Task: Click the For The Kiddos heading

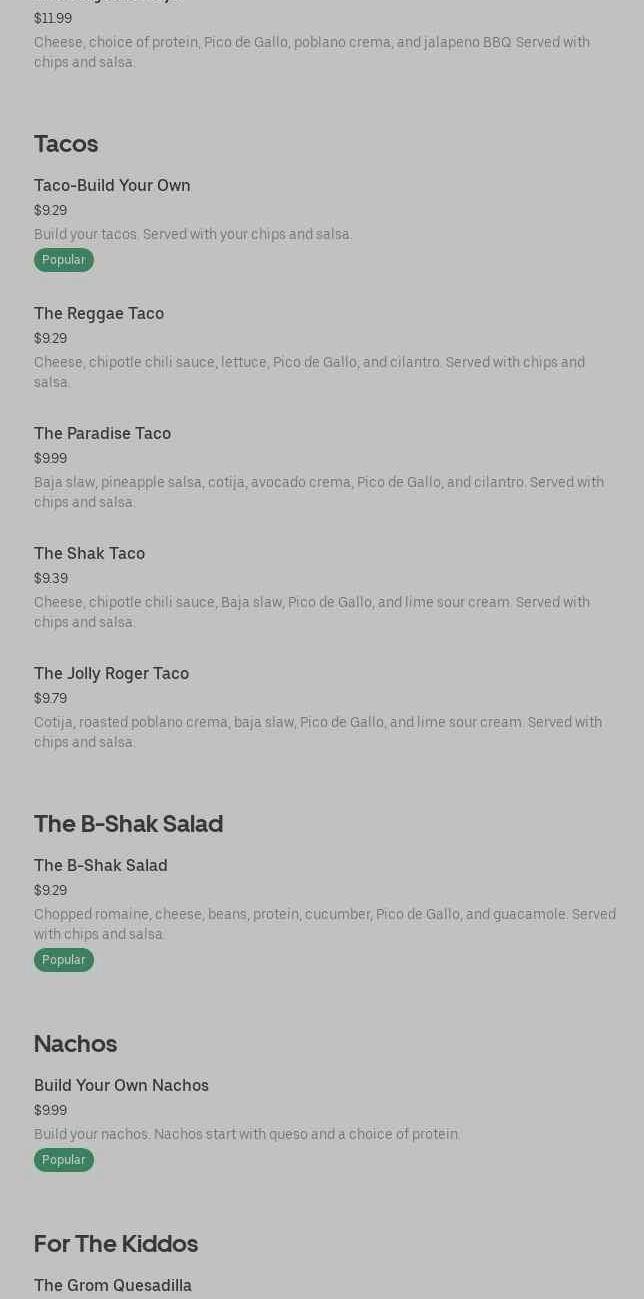Action: tap(116, 1244)
